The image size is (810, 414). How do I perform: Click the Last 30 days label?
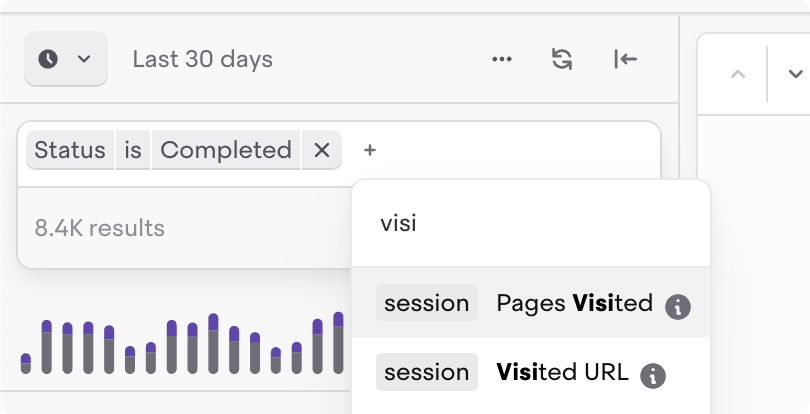[x=202, y=59]
